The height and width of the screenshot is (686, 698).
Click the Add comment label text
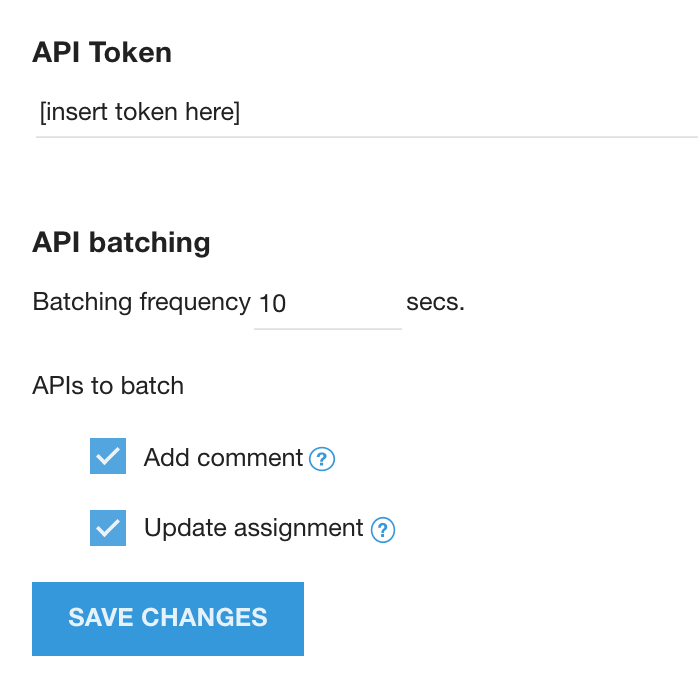(223, 458)
